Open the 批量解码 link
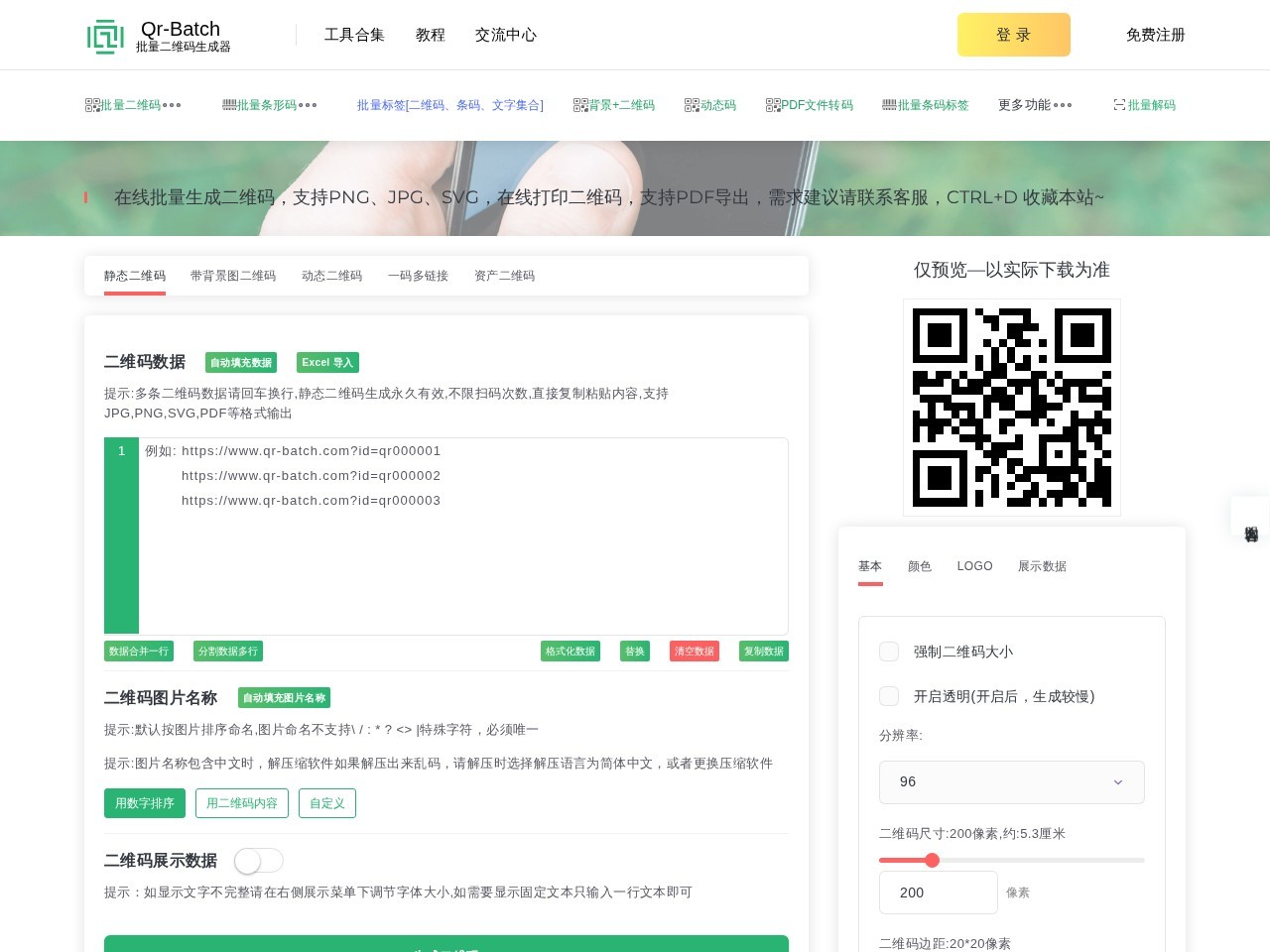Viewport: 1270px width, 952px height. click(x=1152, y=105)
